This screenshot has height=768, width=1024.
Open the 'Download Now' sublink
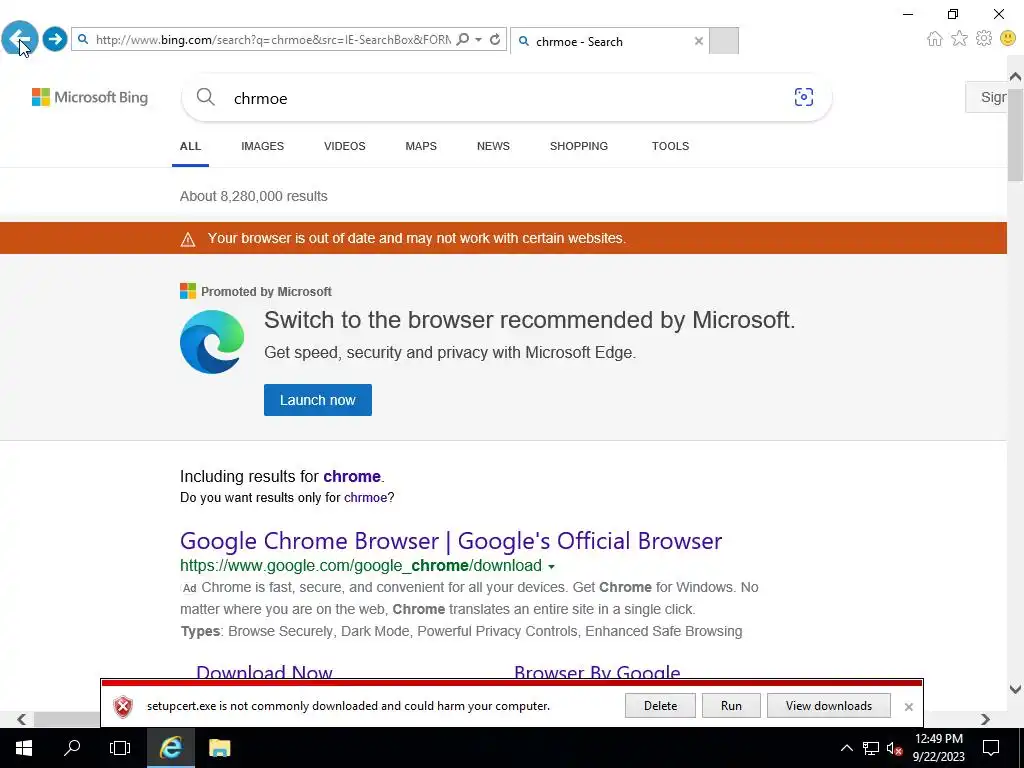tap(264, 671)
